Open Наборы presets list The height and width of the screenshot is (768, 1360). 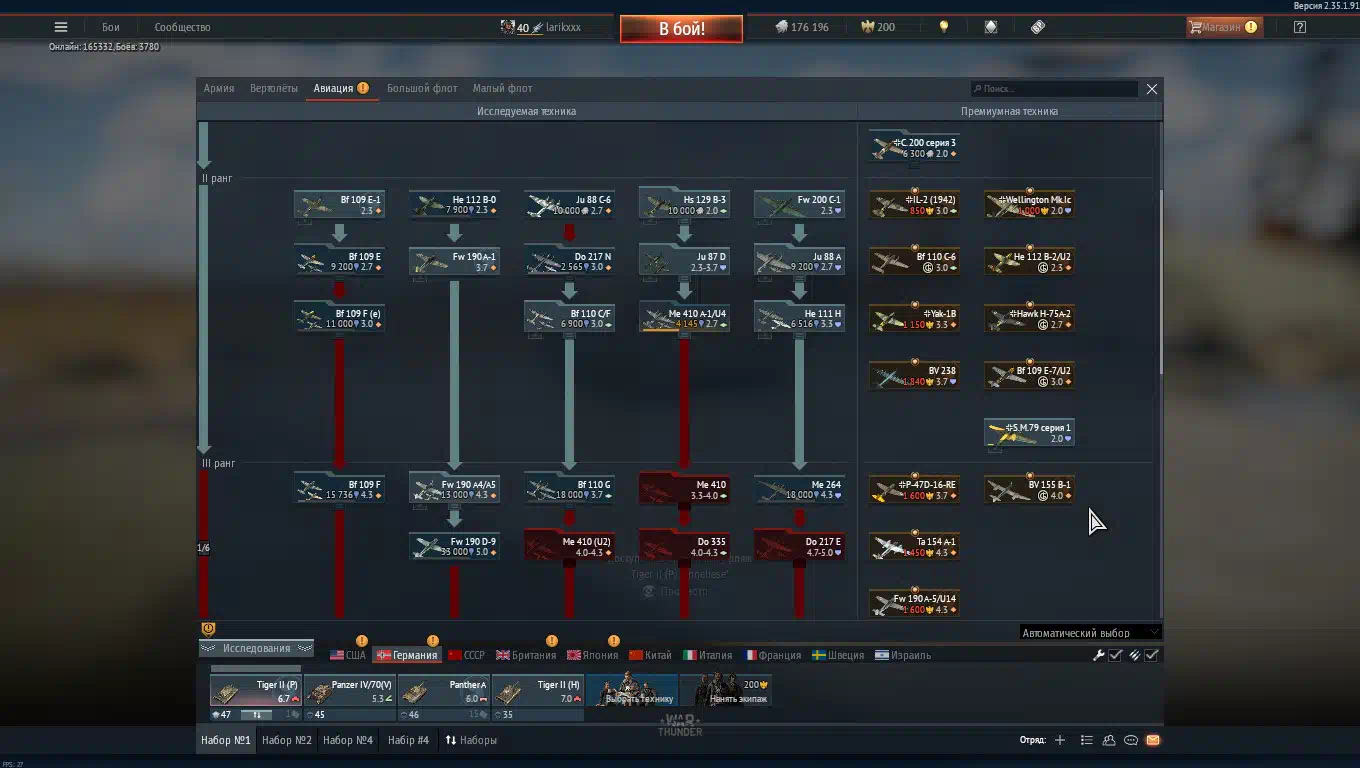click(x=471, y=740)
